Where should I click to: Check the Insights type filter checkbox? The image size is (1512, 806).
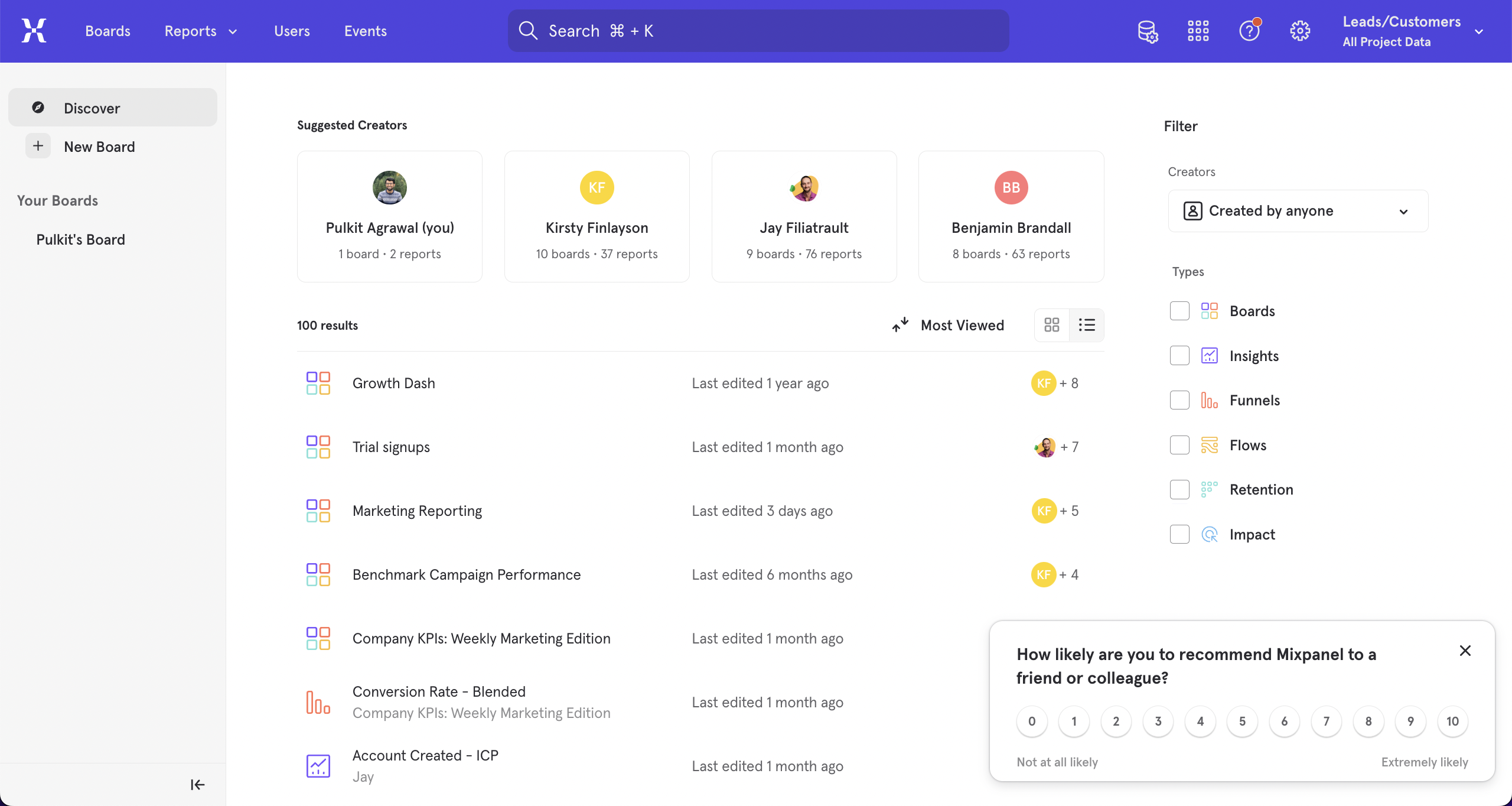(x=1179, y=356)
